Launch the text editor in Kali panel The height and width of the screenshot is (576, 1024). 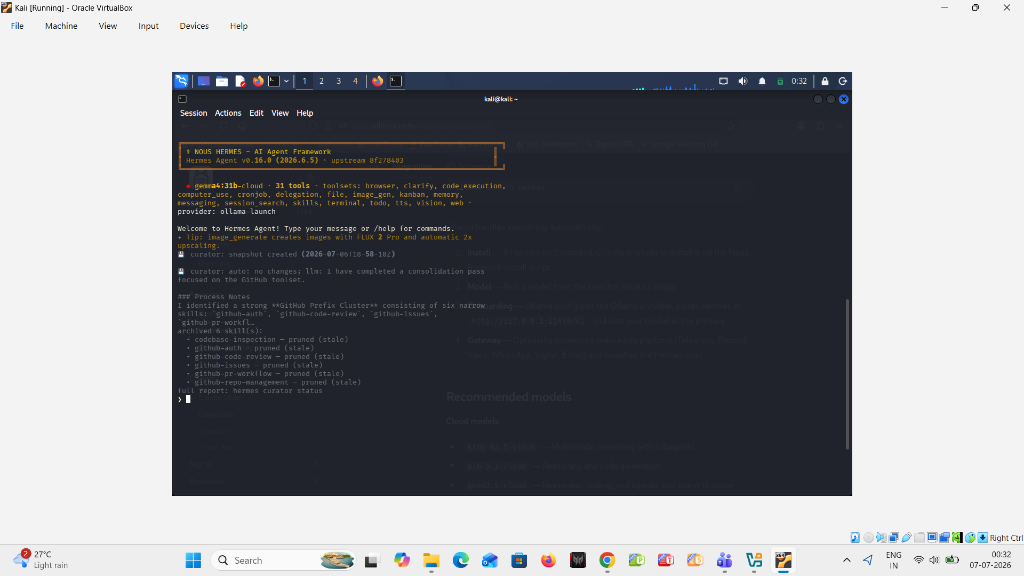240,81
